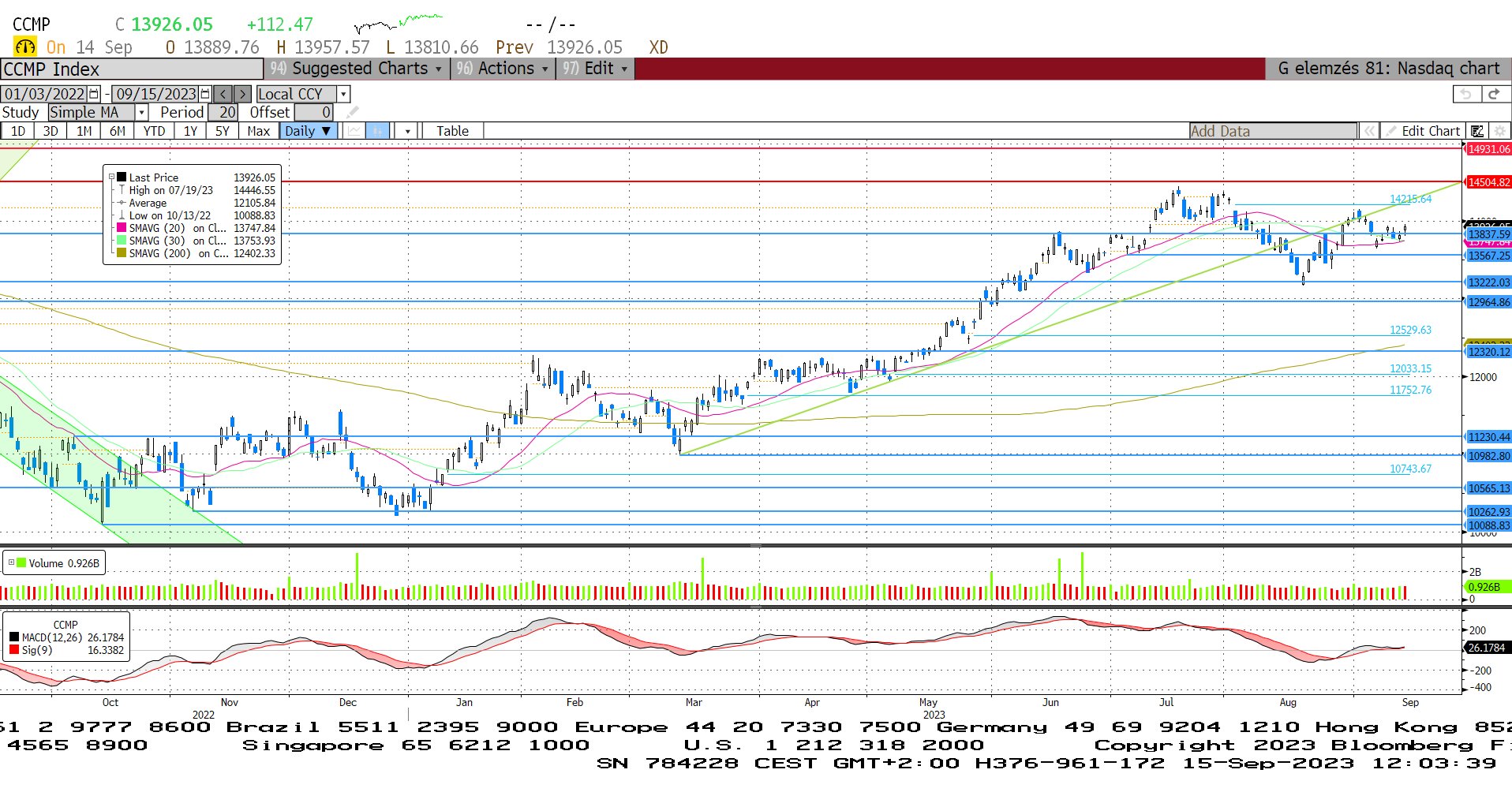The width and height of the screenshot is (1512, 807).
Task: Click the yellow gauge icon beside On 14 Sep
Action: pyautogui.click(x=25, y=47)
